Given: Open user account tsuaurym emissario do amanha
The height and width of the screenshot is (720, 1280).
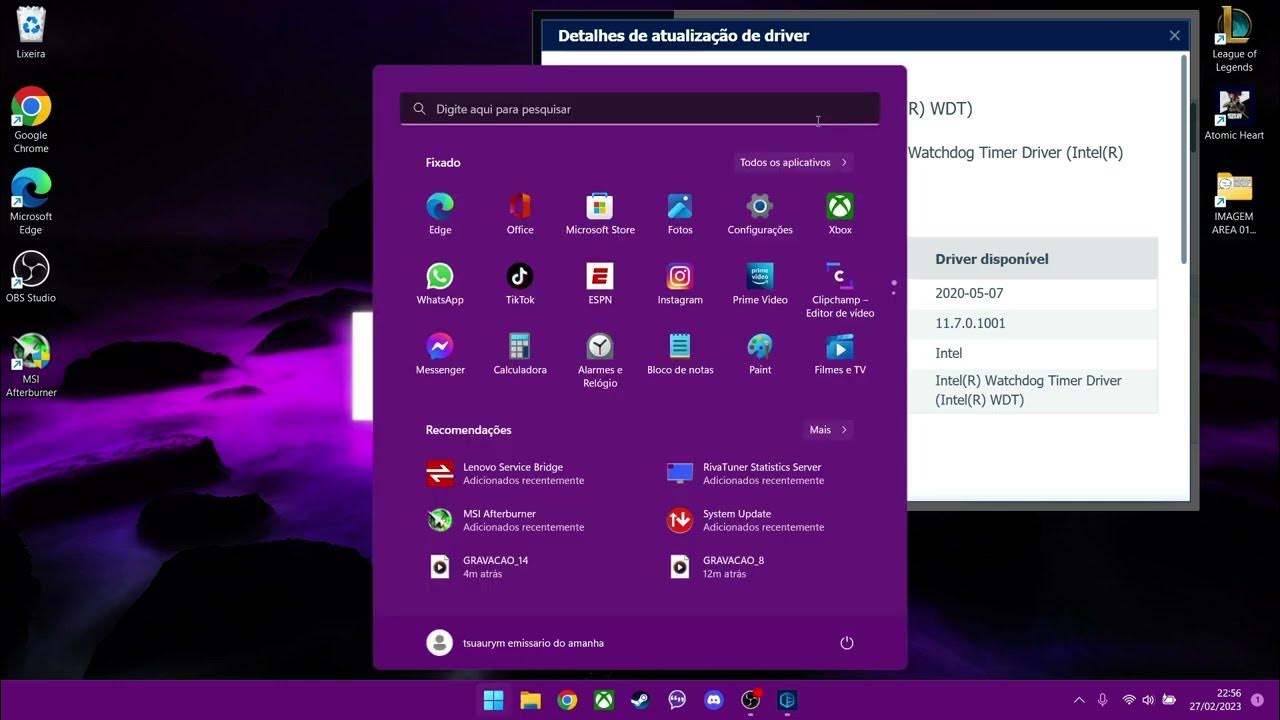Looking at the screenshot, I should point(516,643).
